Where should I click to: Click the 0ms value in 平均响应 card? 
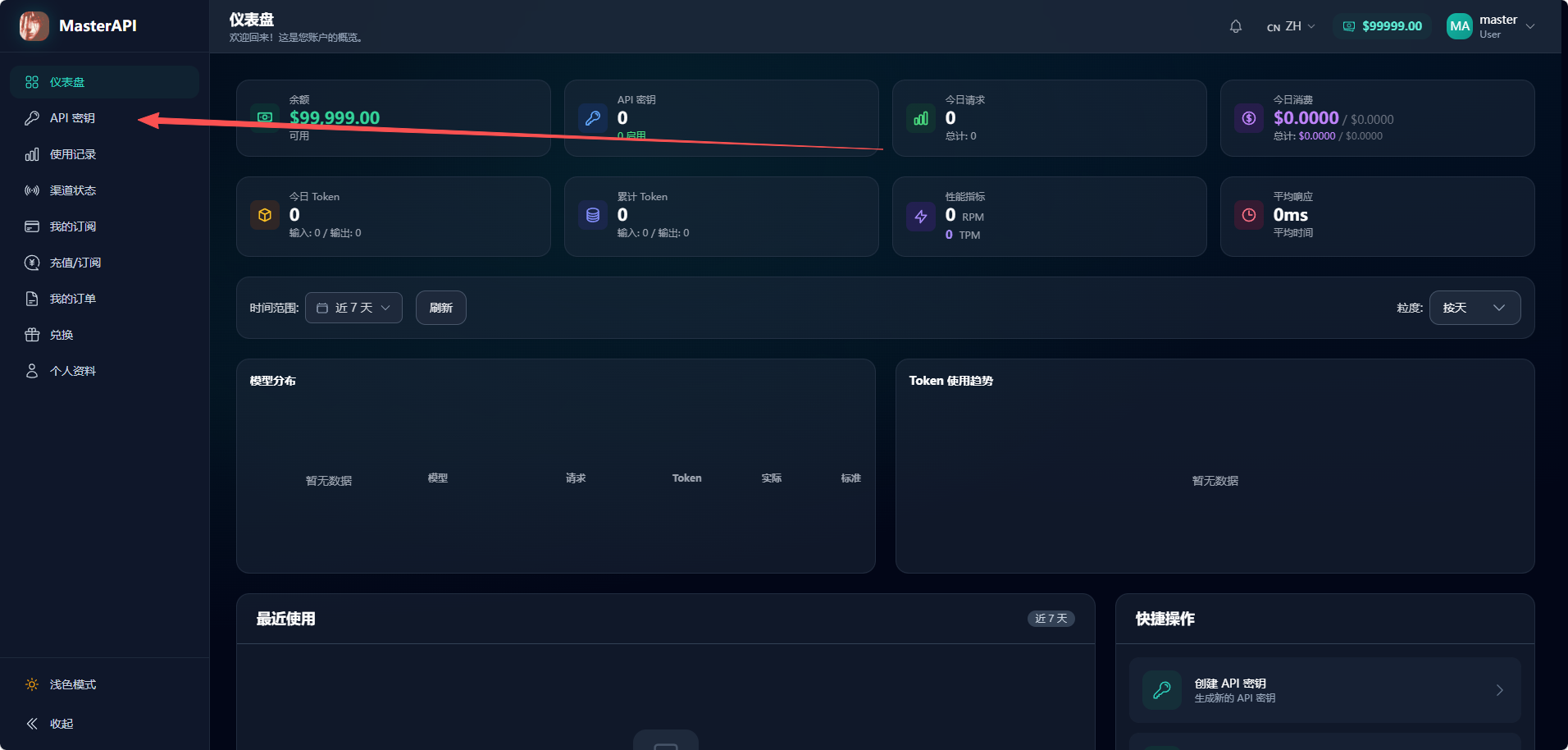(x=1291, y=215)
